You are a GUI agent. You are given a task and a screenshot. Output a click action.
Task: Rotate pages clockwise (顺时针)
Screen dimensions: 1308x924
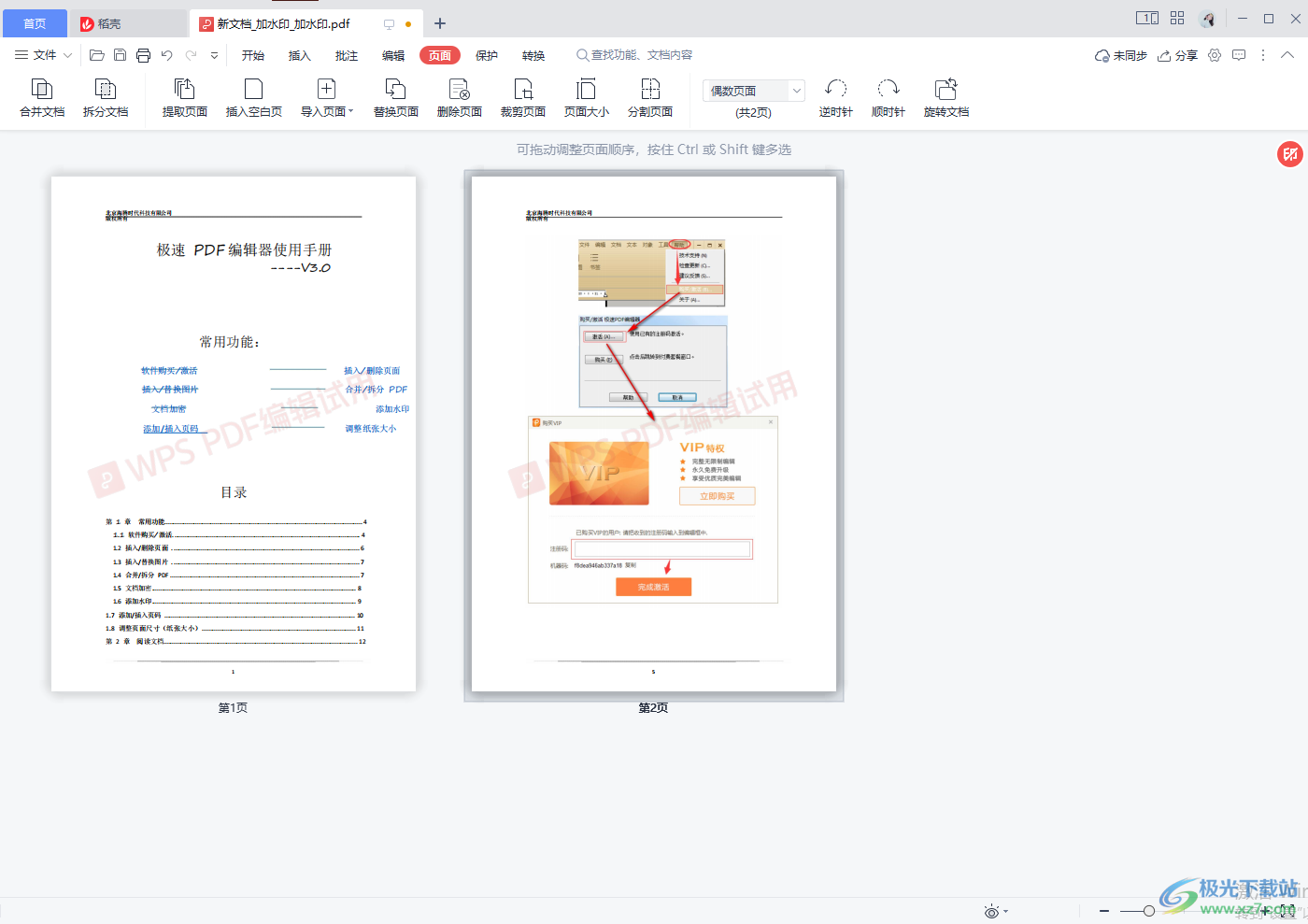click(889, 97)
